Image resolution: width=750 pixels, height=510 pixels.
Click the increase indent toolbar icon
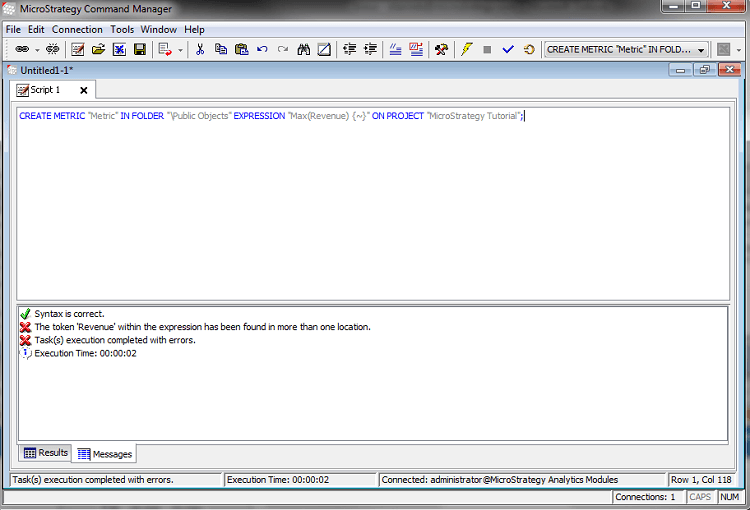click(370, 49)
